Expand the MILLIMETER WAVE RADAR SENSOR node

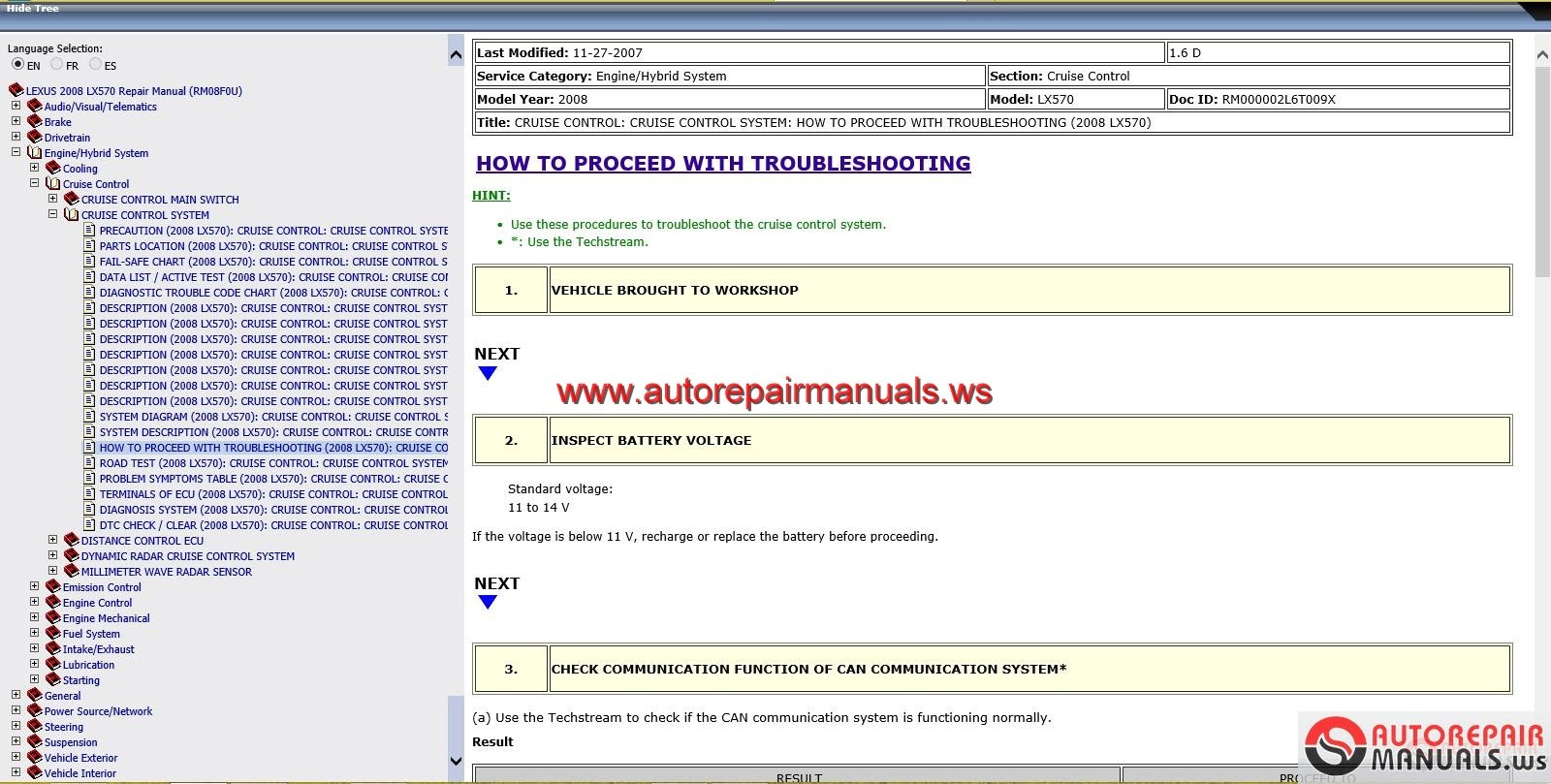(52, 571)
